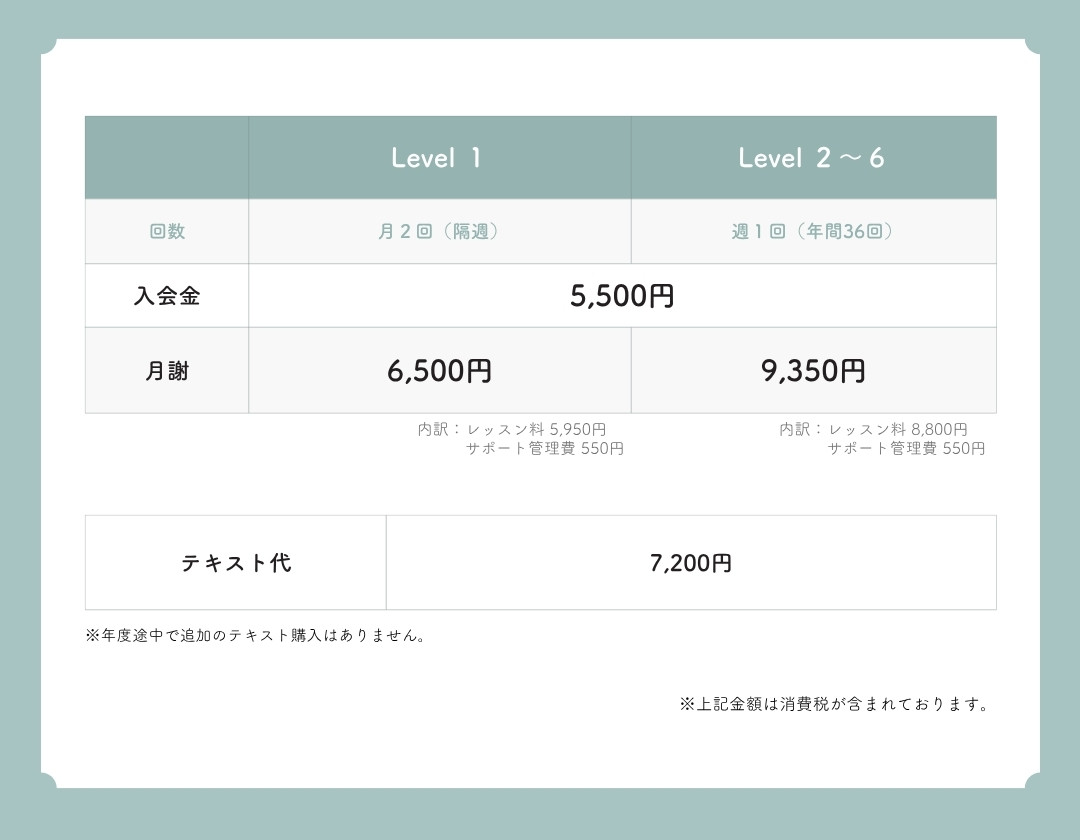
Task: Click the 月2回（隔週） frequency cell
Action: click(439, 232)
